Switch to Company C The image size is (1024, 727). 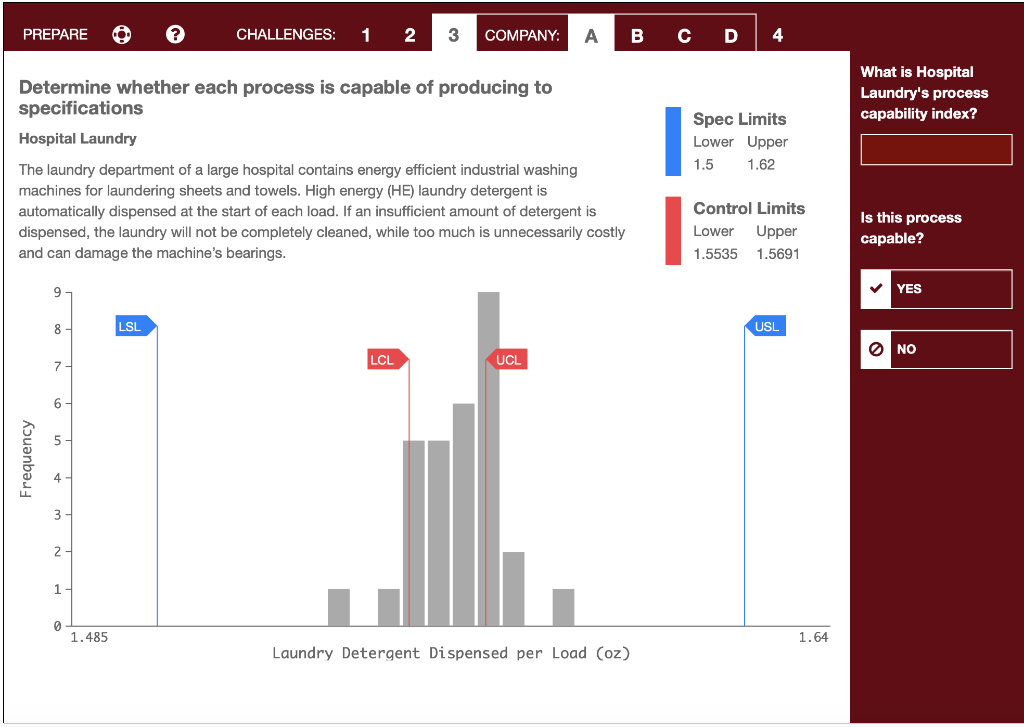click(x=684, y=36)
